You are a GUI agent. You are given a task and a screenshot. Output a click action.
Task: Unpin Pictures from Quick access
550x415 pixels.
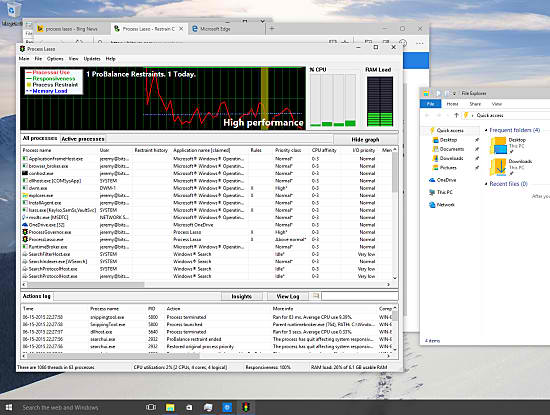click(477, 168)
